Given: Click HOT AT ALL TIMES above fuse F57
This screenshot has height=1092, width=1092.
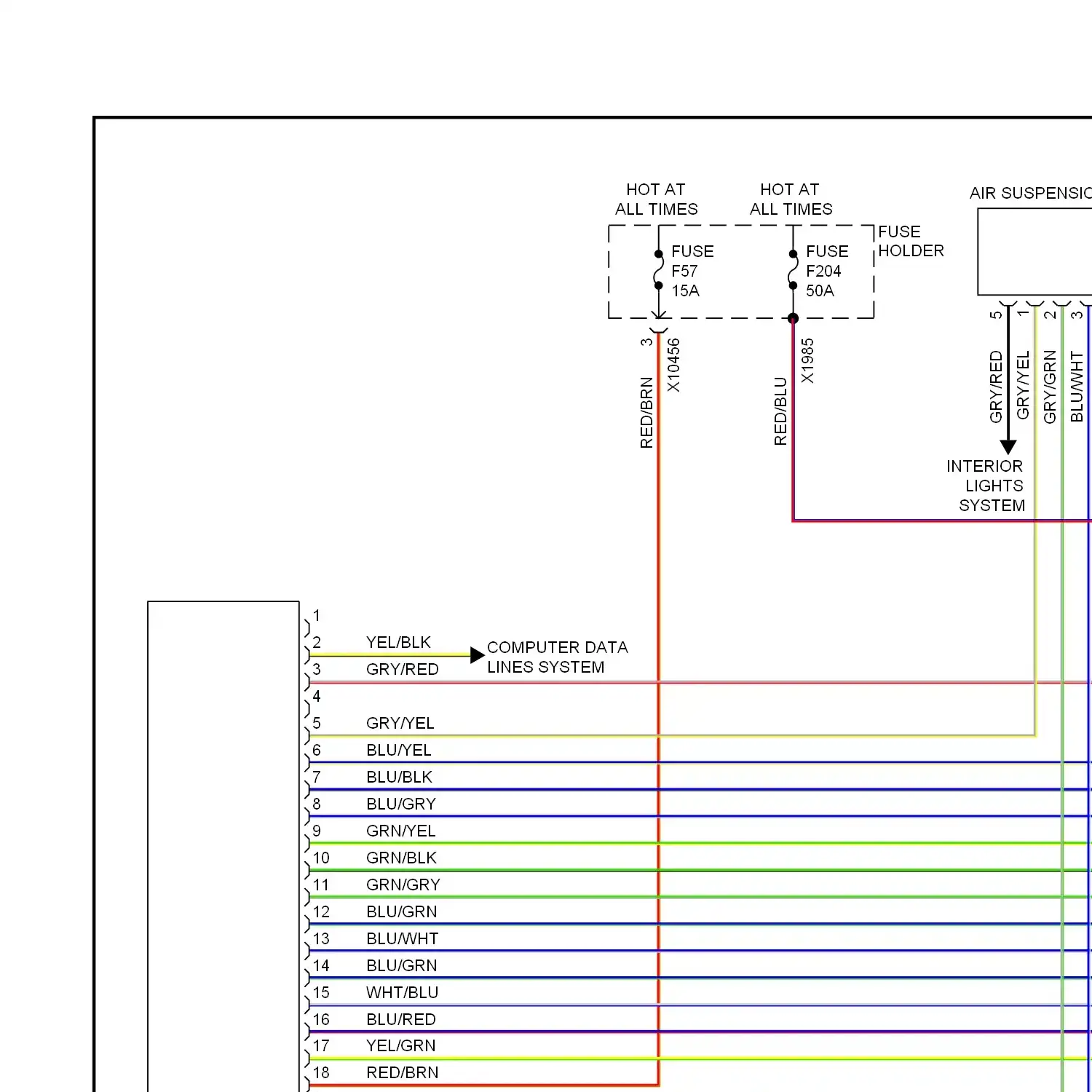Looking at the screenshot, I should (x=656, y=199).
